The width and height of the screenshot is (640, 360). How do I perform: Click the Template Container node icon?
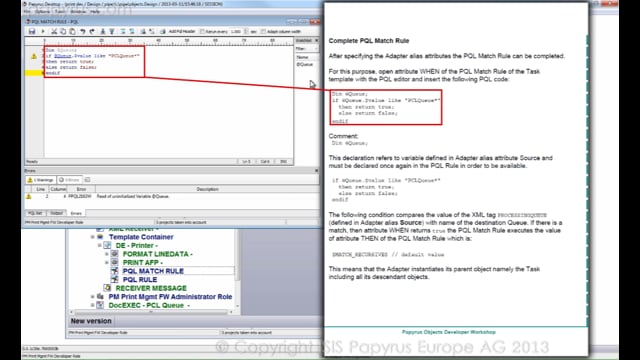click(x=100, y=237)
